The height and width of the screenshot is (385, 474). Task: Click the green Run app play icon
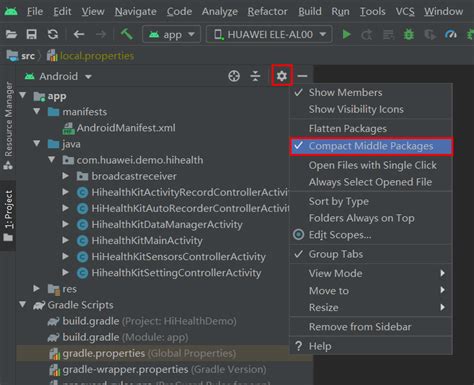tap(346, 34)
